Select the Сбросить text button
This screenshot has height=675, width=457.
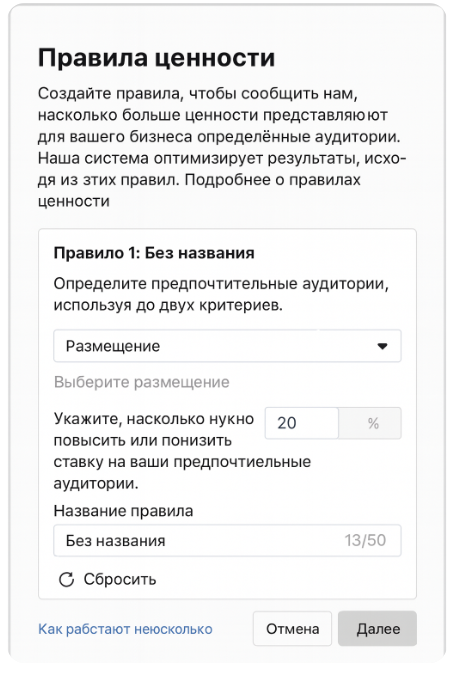point(120,579)
